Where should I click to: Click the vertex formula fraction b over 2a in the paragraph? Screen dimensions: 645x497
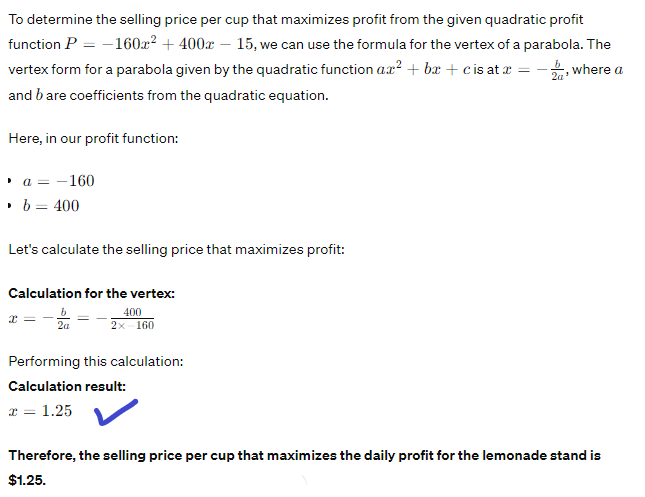click(558, 71)
